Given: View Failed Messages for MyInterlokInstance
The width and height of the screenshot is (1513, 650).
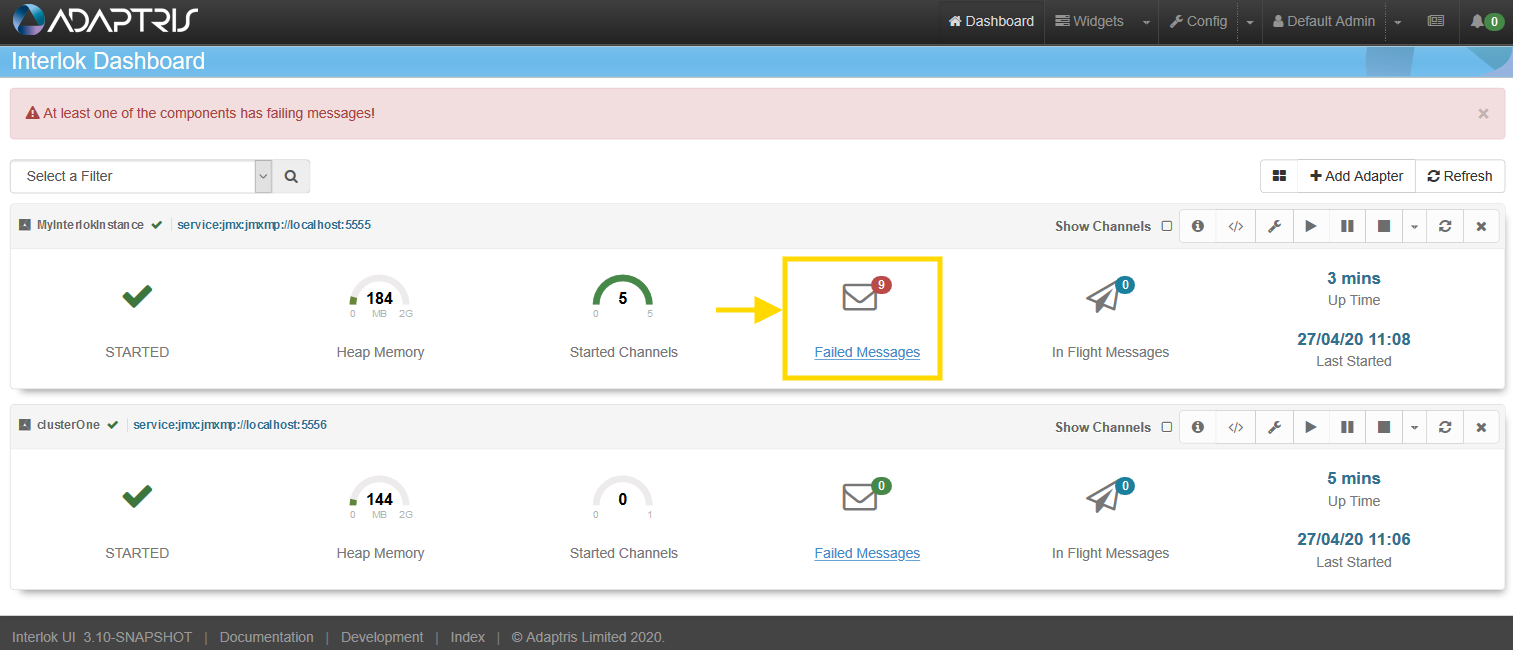Looking at the screenshot, I should pyautogui.click(x=866, y=352).
